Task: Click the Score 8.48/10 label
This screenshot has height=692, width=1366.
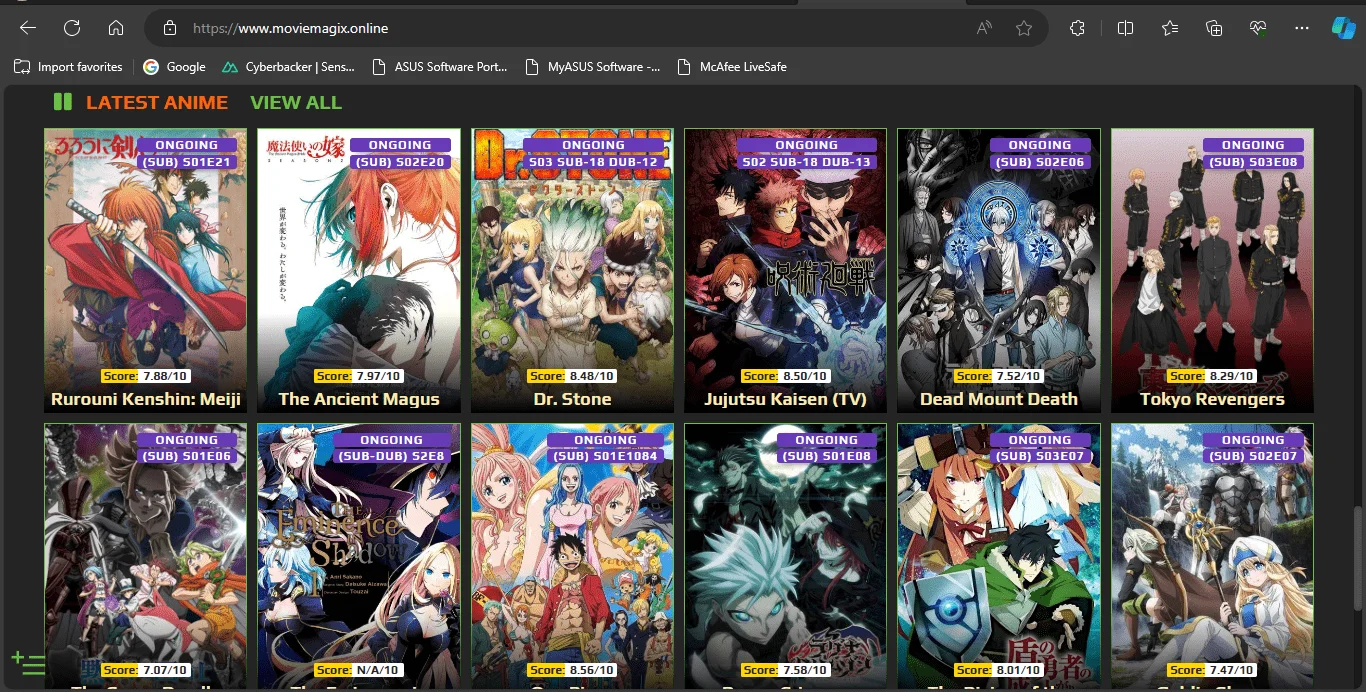Action: 572,376
